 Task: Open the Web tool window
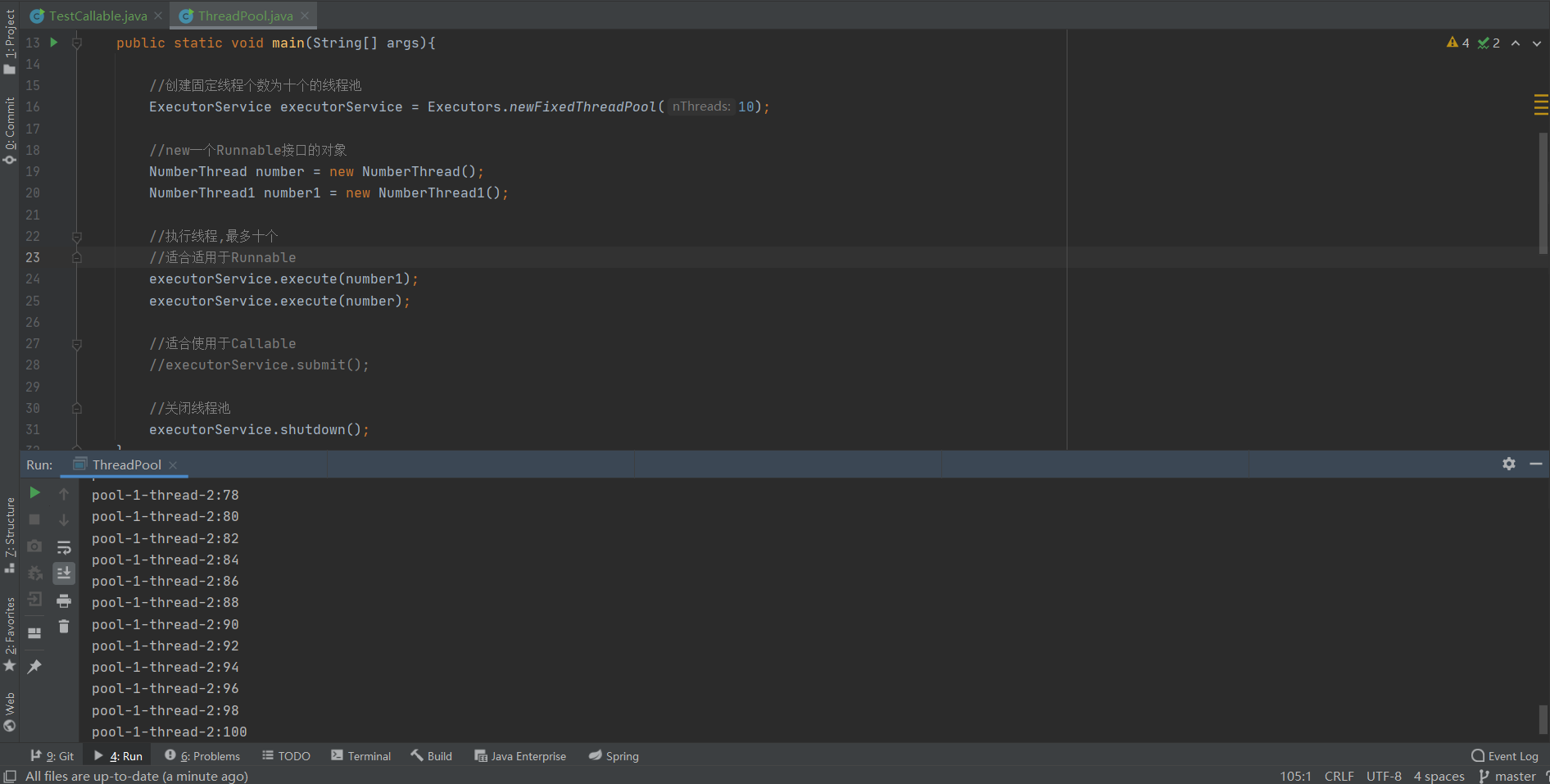pos(10,711)
